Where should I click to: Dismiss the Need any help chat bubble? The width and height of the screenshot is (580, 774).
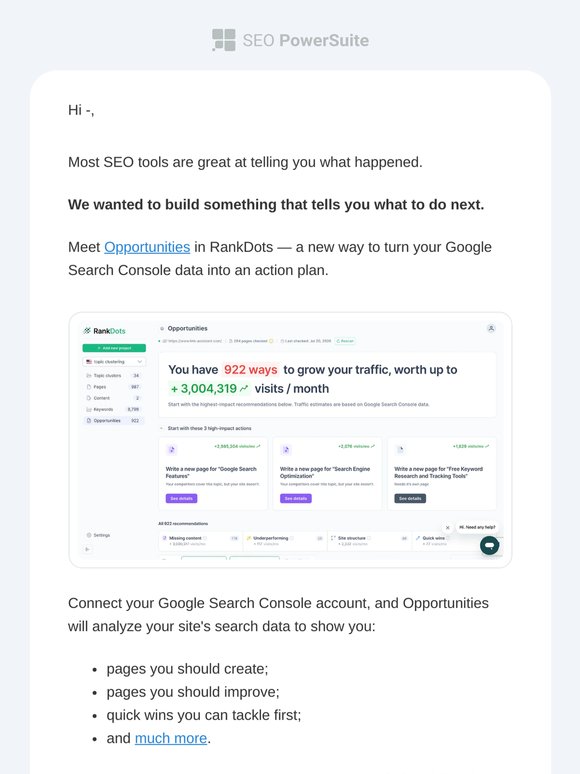point(448,528)
